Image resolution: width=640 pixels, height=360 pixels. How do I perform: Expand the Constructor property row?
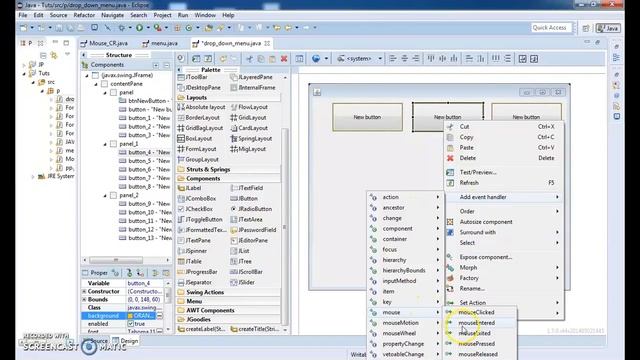(x=84, y=291)
